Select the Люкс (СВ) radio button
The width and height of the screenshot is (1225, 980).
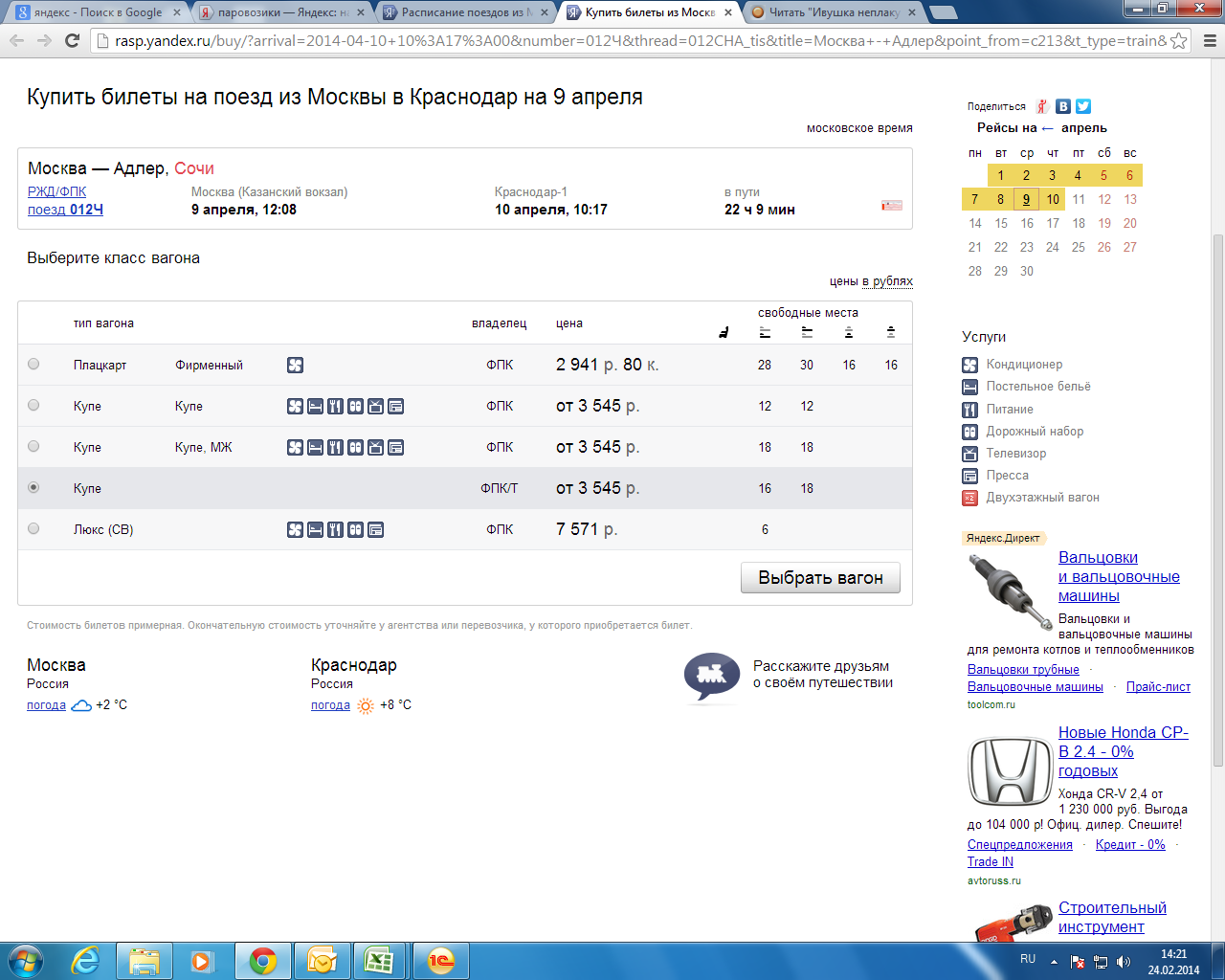(33, 528)
